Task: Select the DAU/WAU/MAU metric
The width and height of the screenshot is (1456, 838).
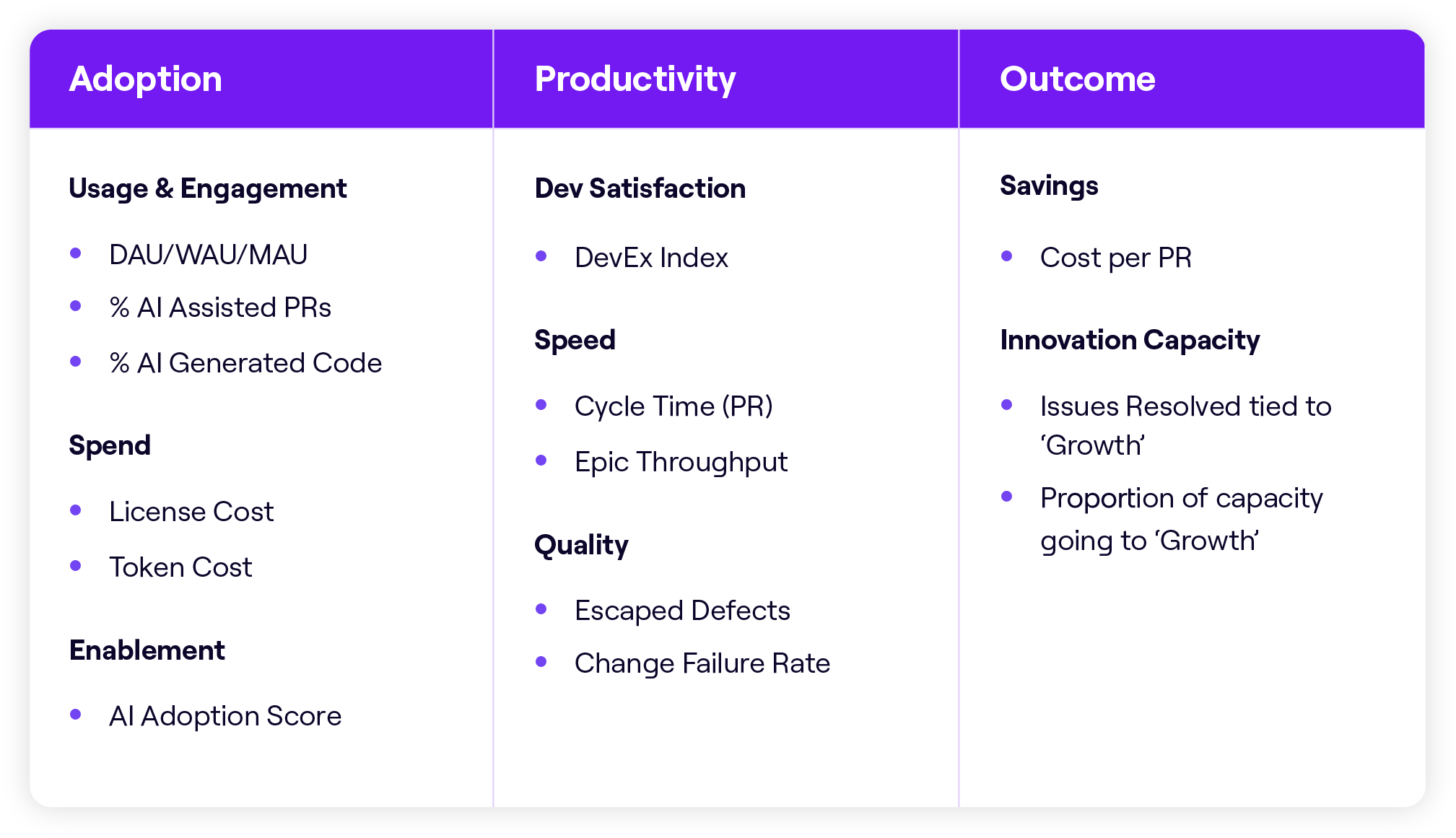Action: tap(208, 255)
